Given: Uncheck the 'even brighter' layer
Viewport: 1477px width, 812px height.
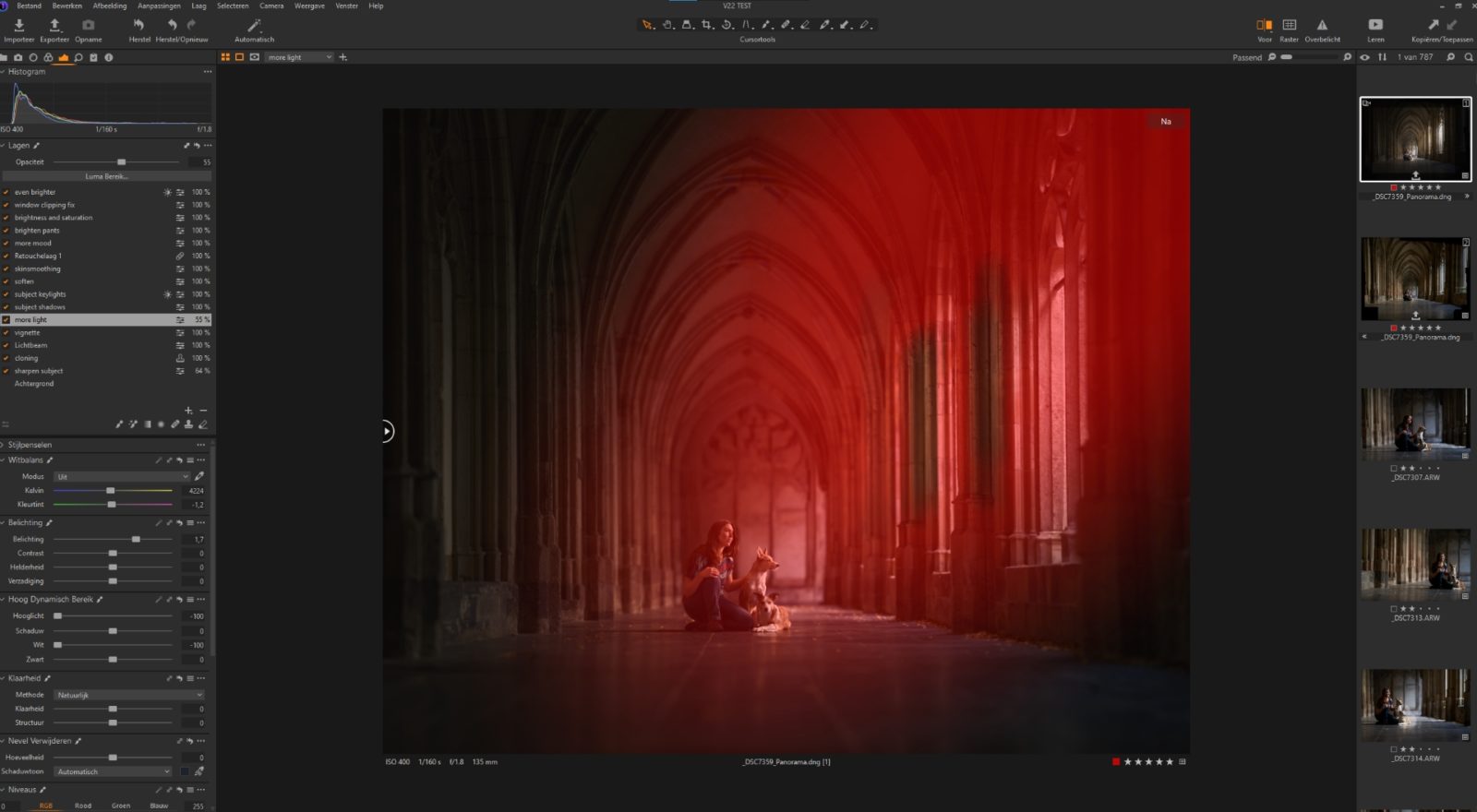Looking at the screenshot, I should point(6,192).
